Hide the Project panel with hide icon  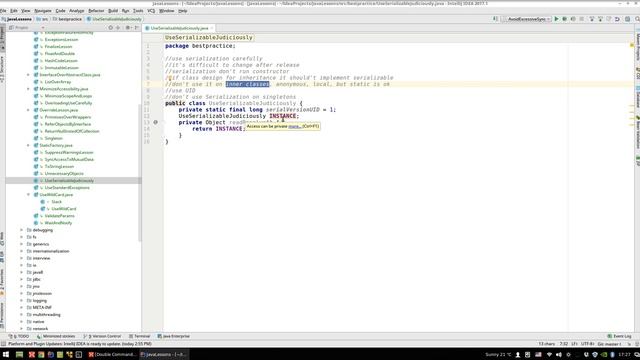(x=137, y=28)
